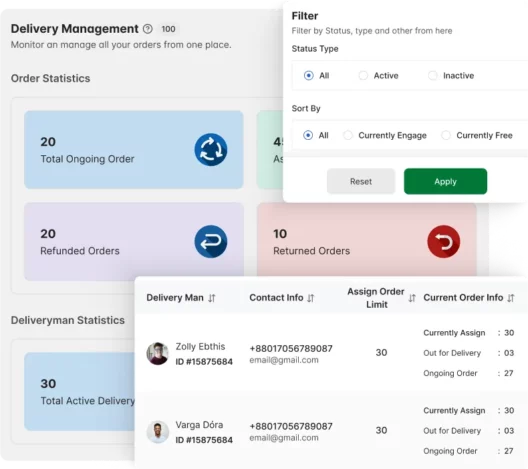Select the All sort-by radio

point(308,135)
